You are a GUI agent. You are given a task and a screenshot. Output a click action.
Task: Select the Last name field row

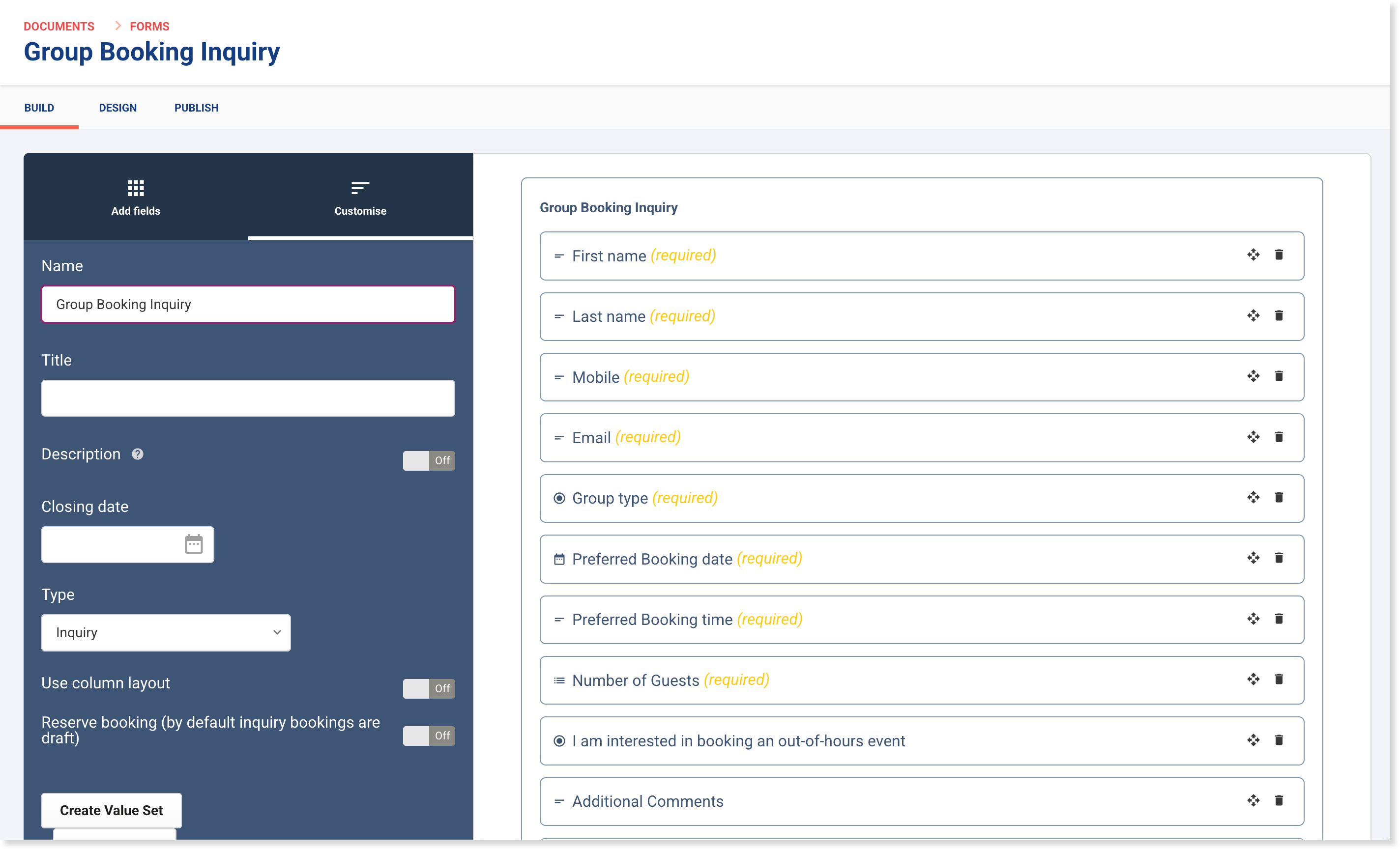pos(922,316)
